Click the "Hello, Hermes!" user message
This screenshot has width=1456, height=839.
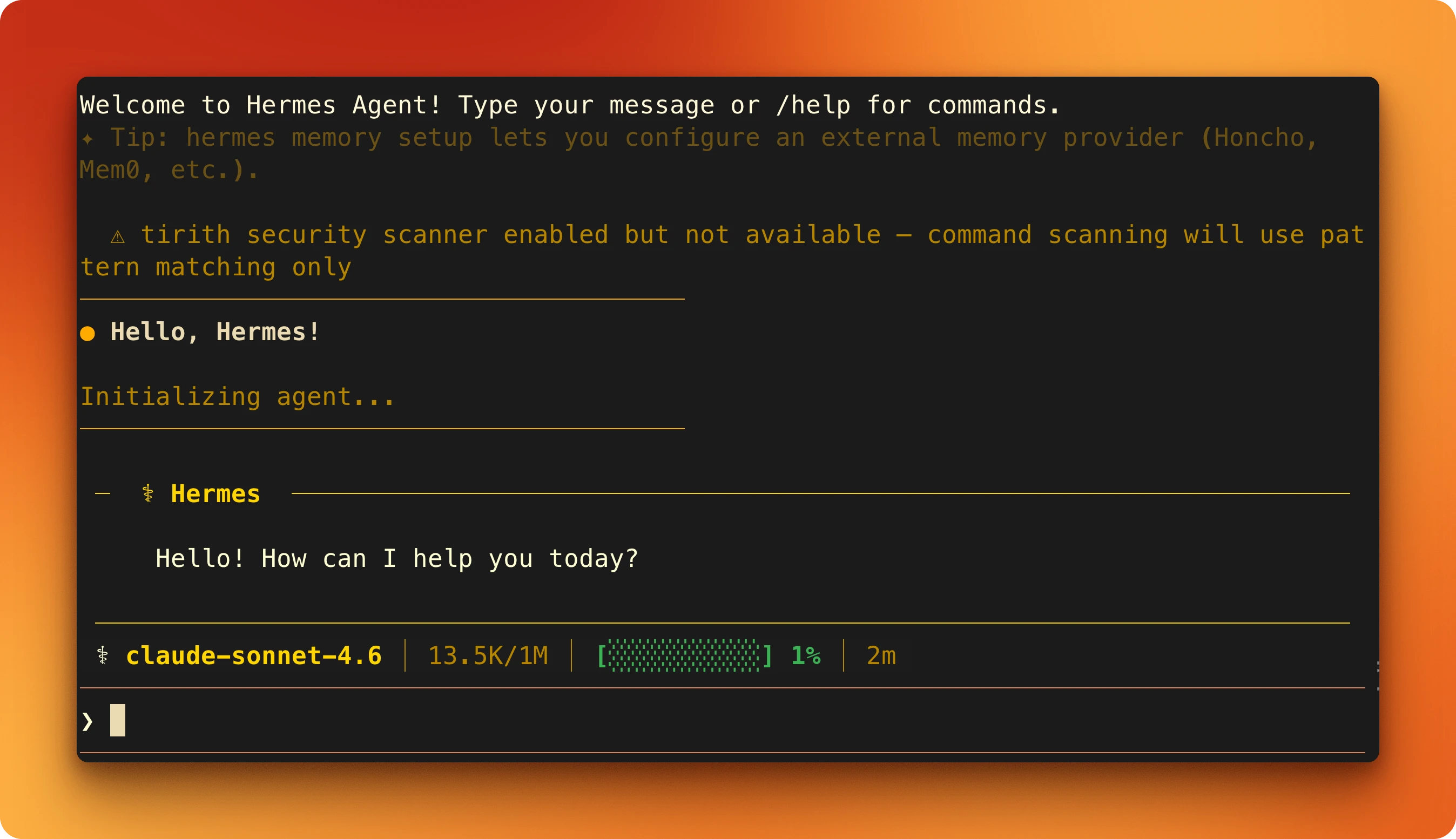[x=215, y=332]
